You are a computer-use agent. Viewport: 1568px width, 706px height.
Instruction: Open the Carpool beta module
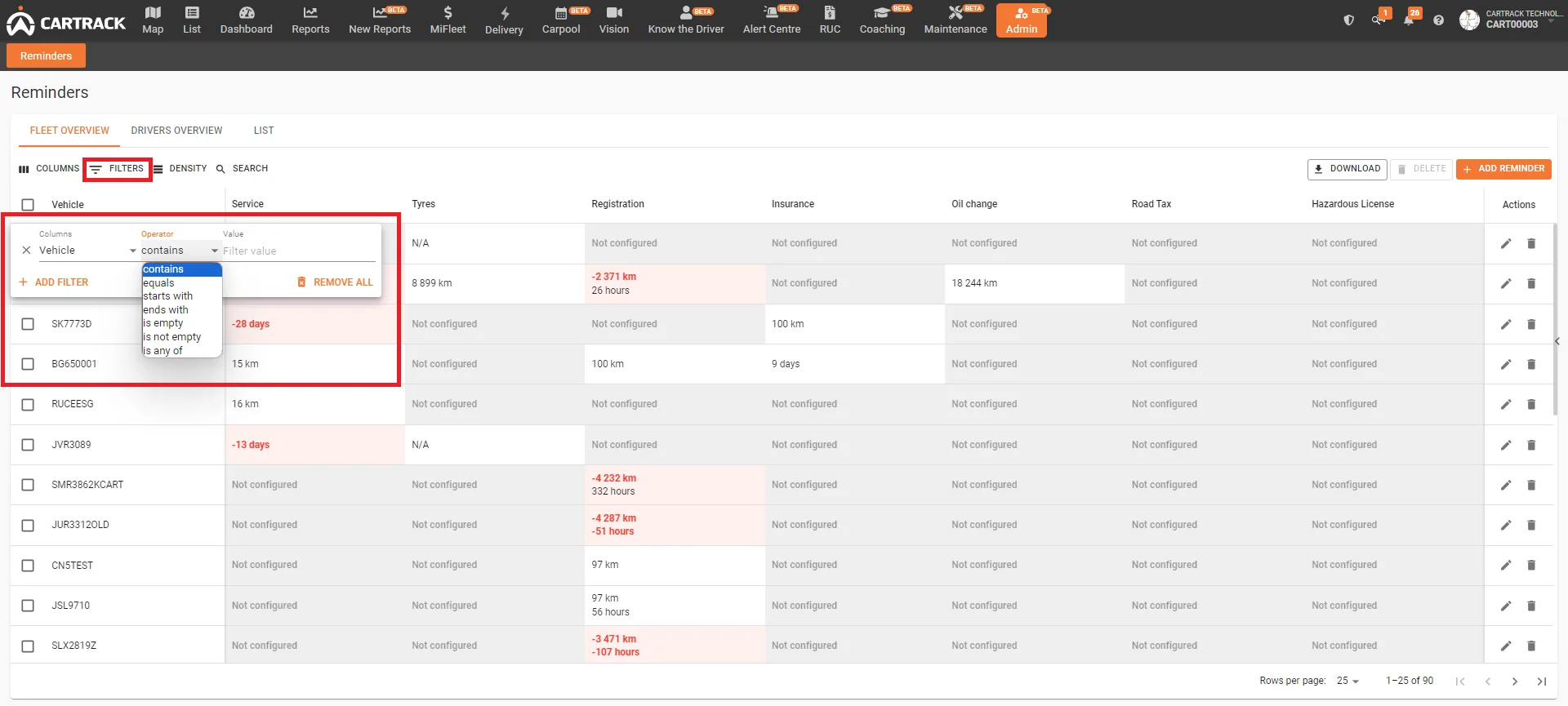pyautogui.click(x=561, y=20)
